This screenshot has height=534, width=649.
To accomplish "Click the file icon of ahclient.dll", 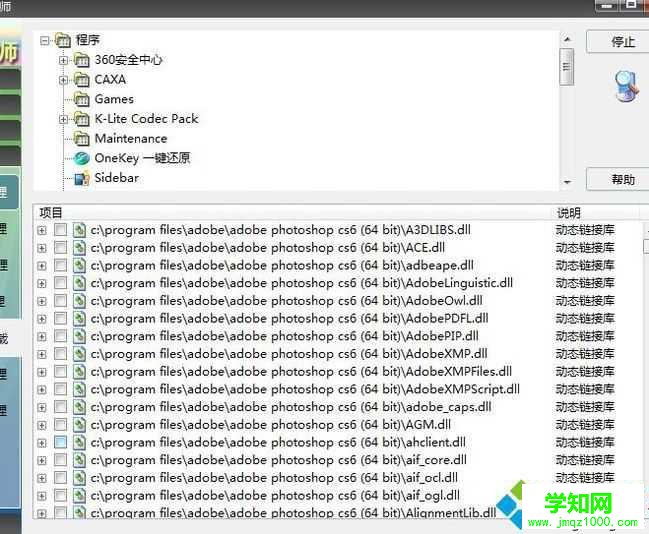I will [79, 443].
